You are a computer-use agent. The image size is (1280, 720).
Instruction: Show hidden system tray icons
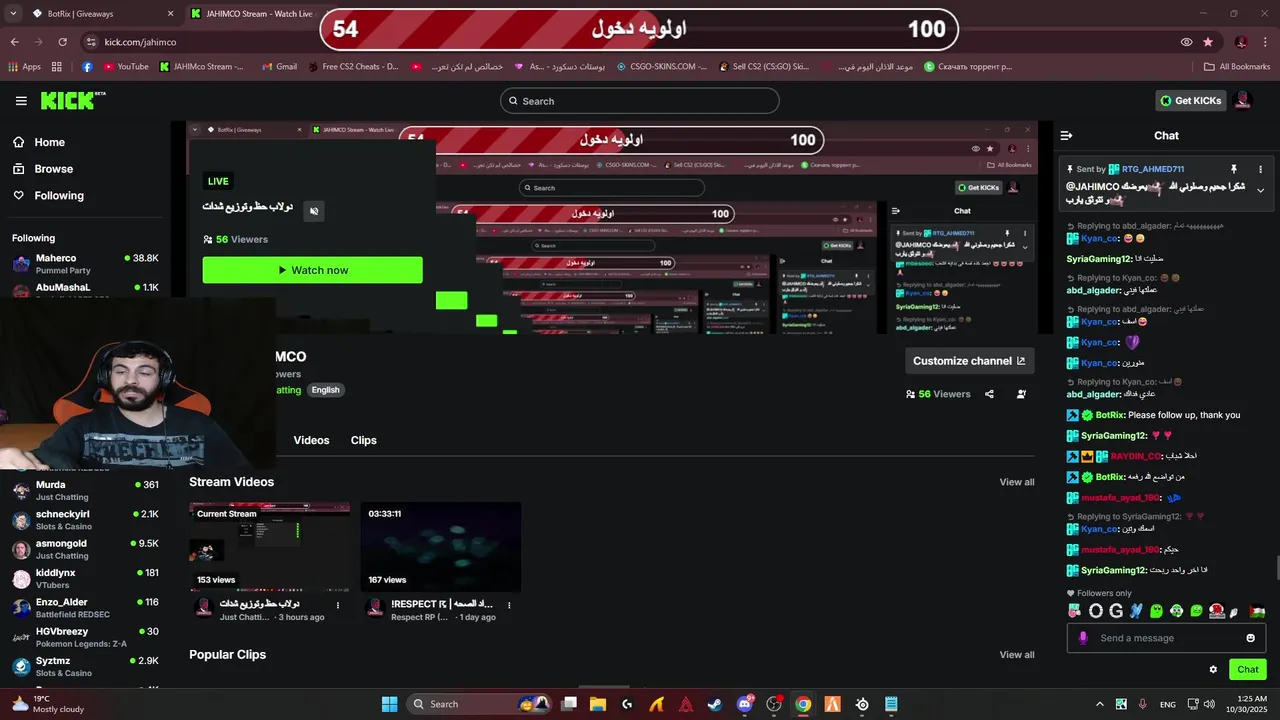1098,704
